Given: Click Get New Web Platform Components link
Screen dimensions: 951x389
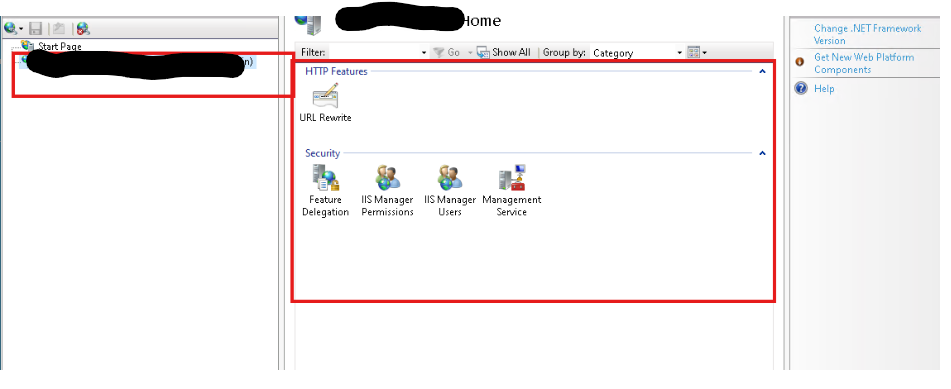Looking at the screenshot, I should [864, 63].
